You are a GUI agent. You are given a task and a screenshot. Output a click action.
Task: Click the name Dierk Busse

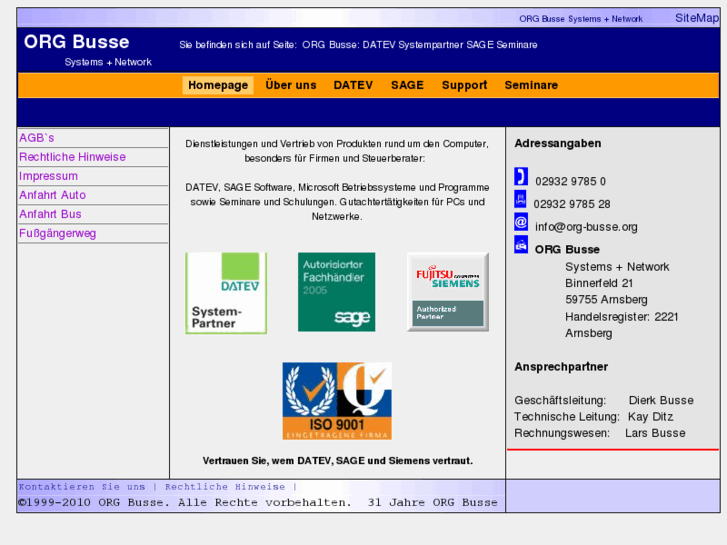tap(661, 400)
